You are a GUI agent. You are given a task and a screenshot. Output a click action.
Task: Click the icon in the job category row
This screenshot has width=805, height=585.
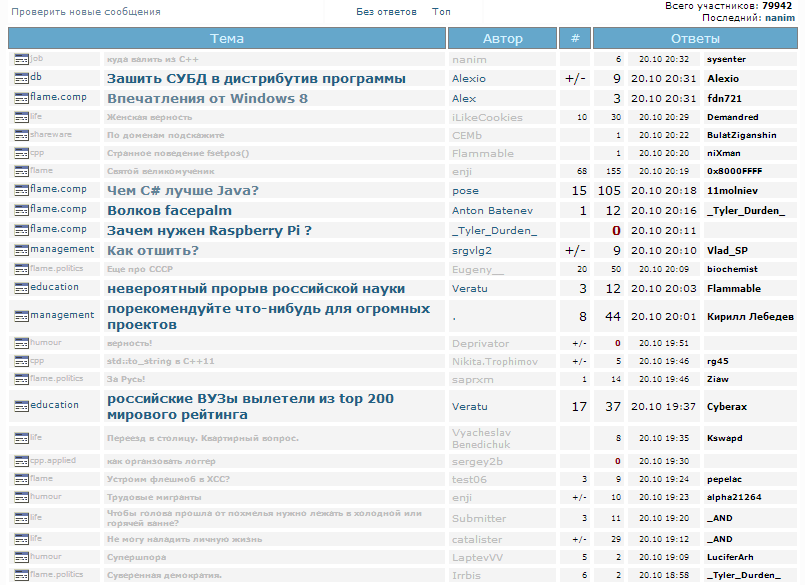click(x=20, y=59)
